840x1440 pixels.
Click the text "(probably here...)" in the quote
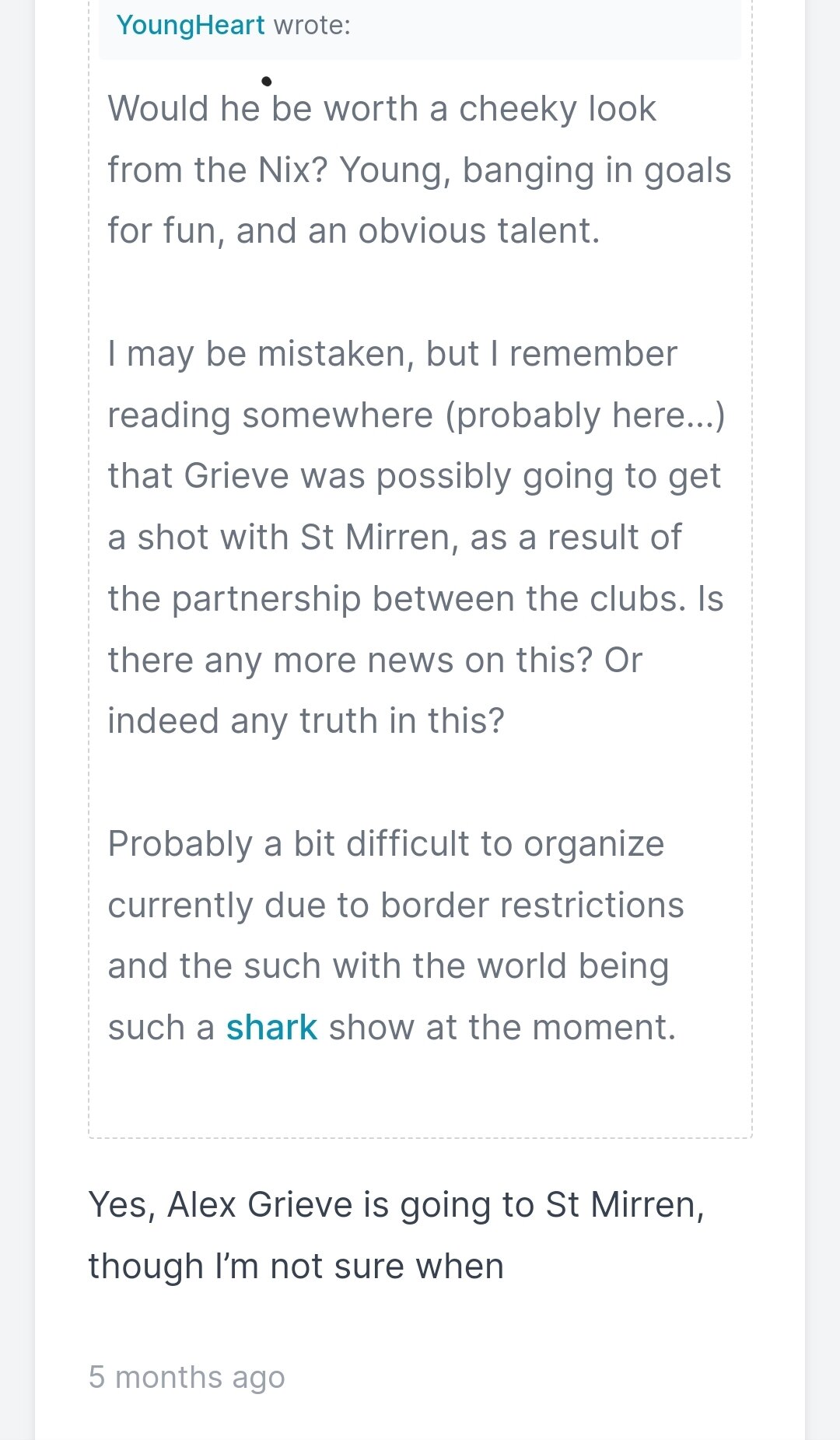coord(585,415)
